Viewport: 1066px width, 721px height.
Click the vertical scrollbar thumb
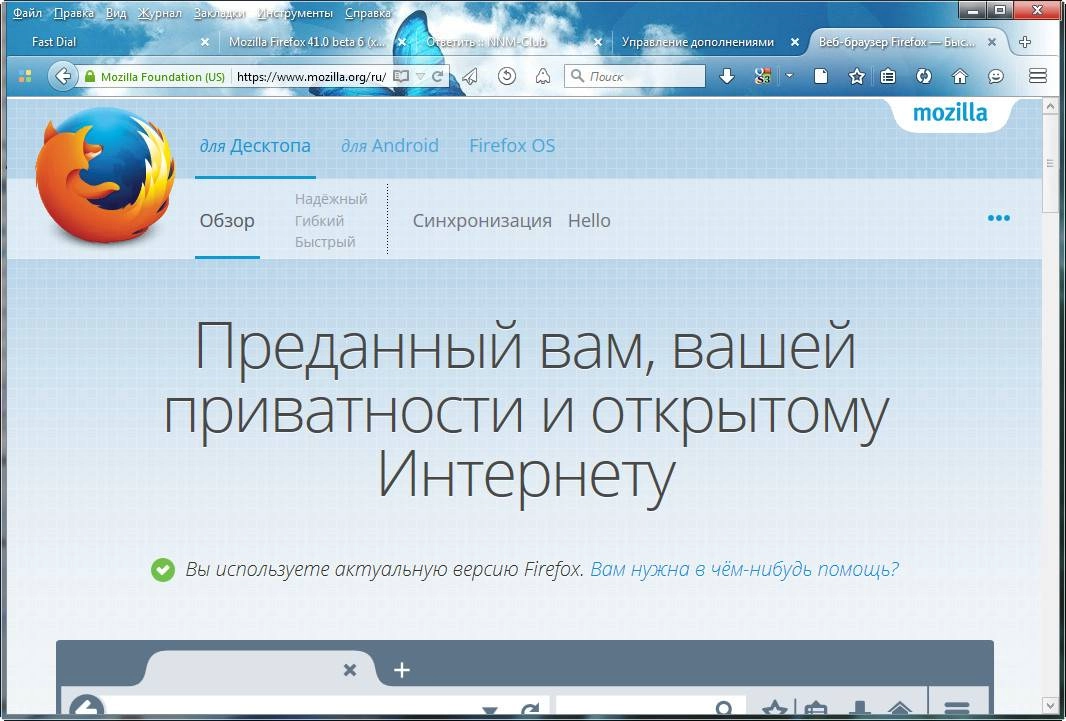click(1050, 163)
